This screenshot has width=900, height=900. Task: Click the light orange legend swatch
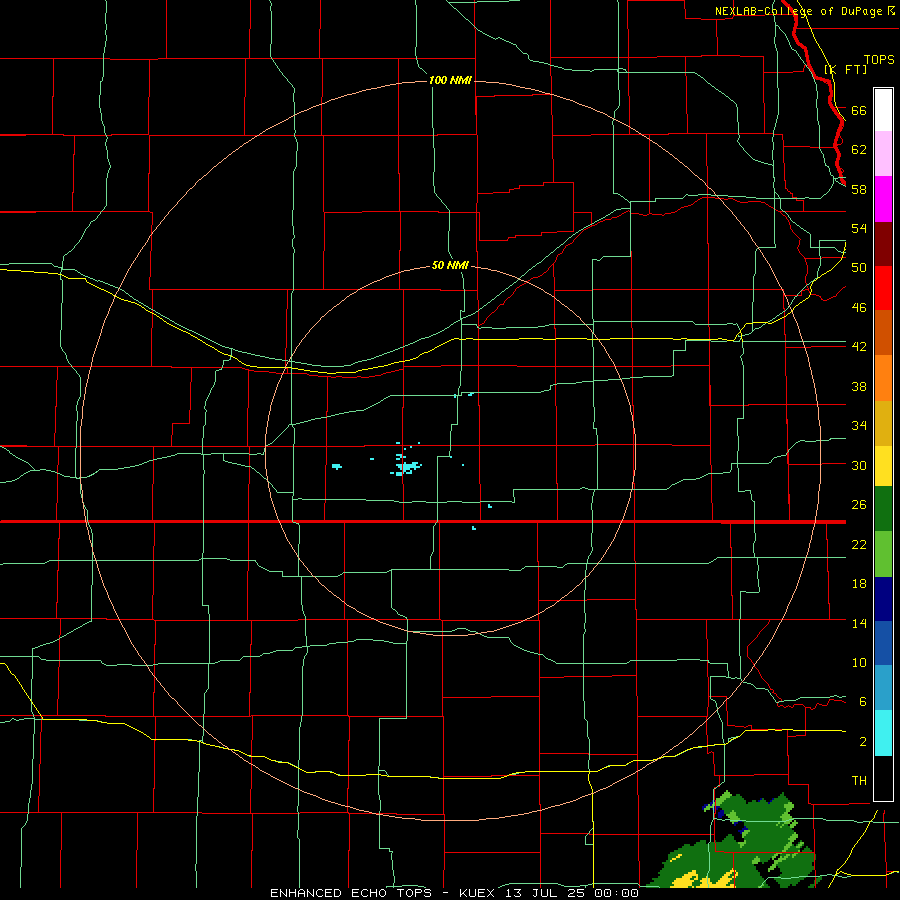coord(883,378)
